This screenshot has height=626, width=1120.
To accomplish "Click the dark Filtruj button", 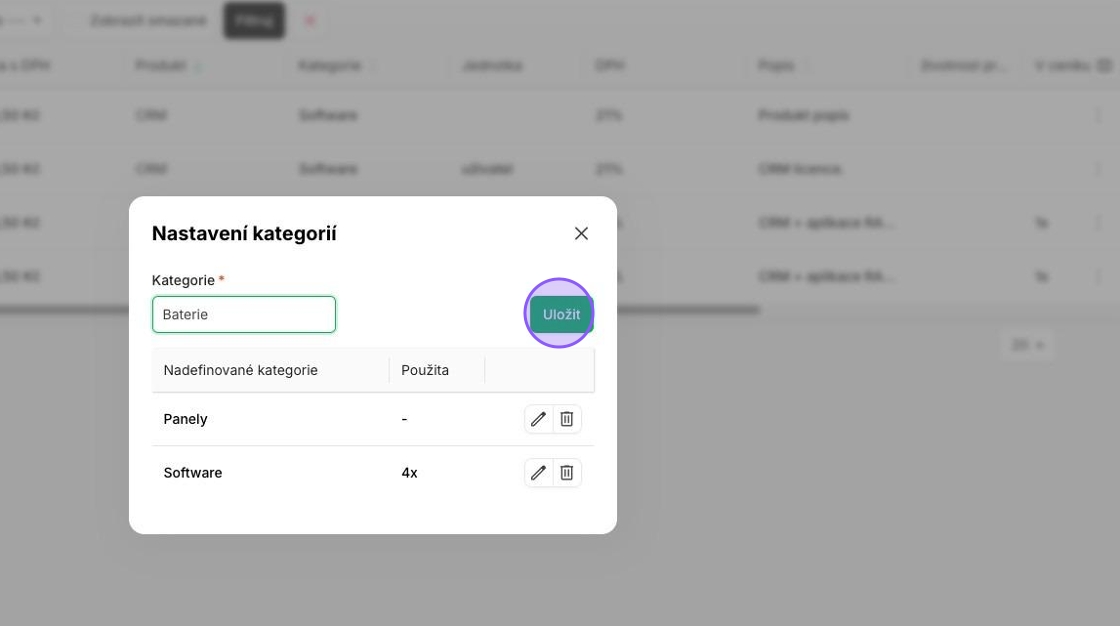I will [254, 20].
